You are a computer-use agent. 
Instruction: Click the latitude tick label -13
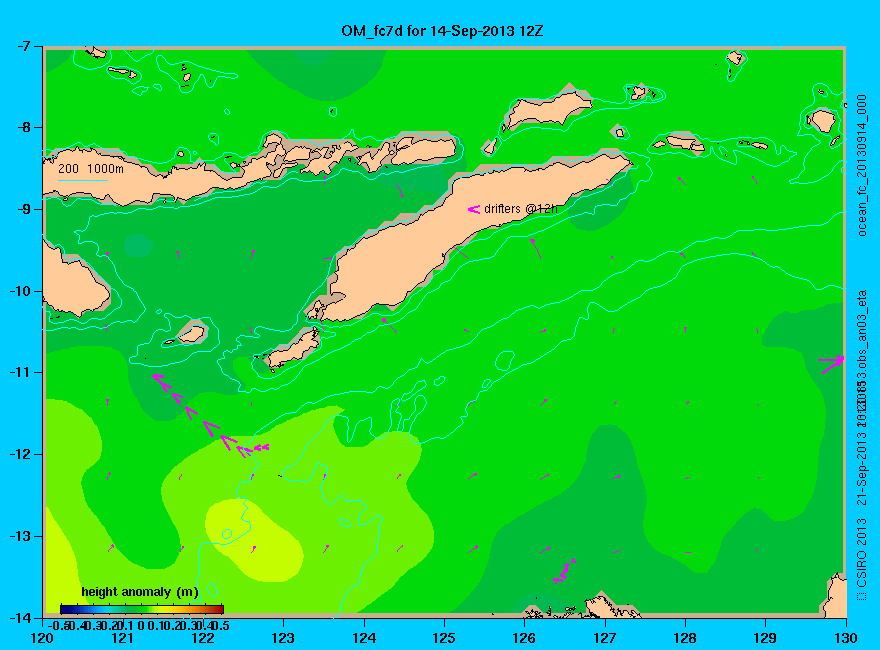tap(22, 536)
